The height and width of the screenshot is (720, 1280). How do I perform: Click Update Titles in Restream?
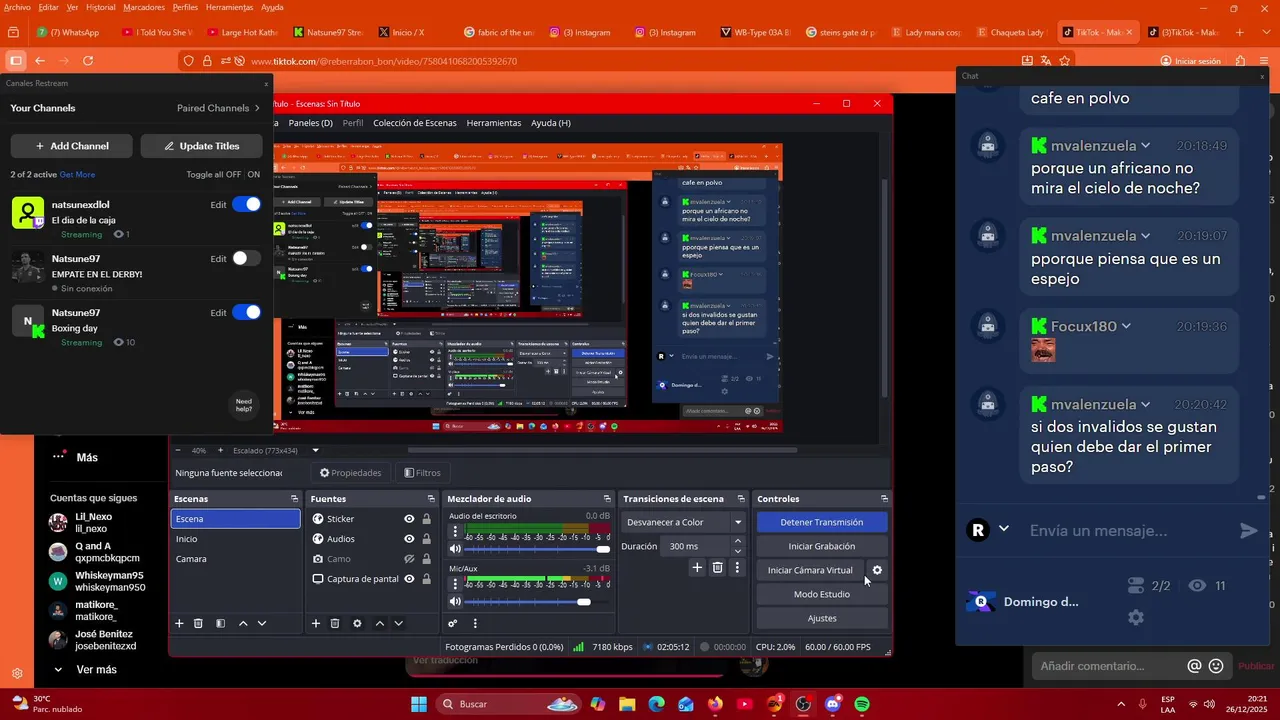(x=201, y=146)
